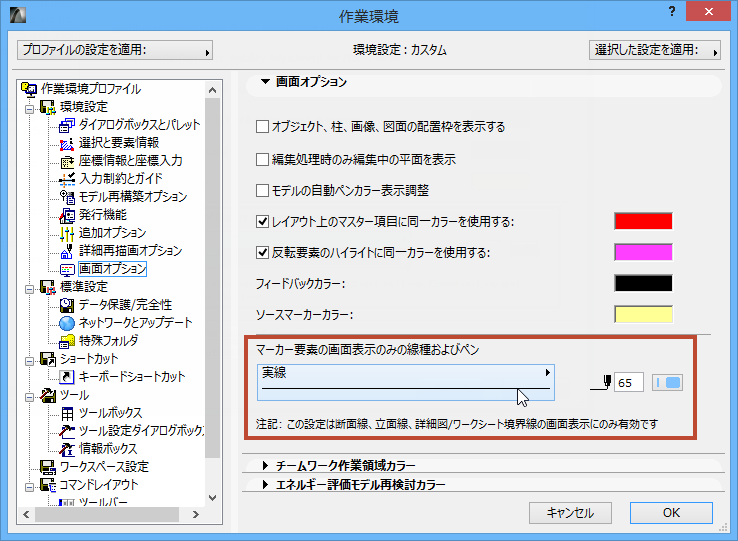Uncheck 反転要素のハイライトに同一カラーを使用する
738x541 pixels.
coord(262,253)
